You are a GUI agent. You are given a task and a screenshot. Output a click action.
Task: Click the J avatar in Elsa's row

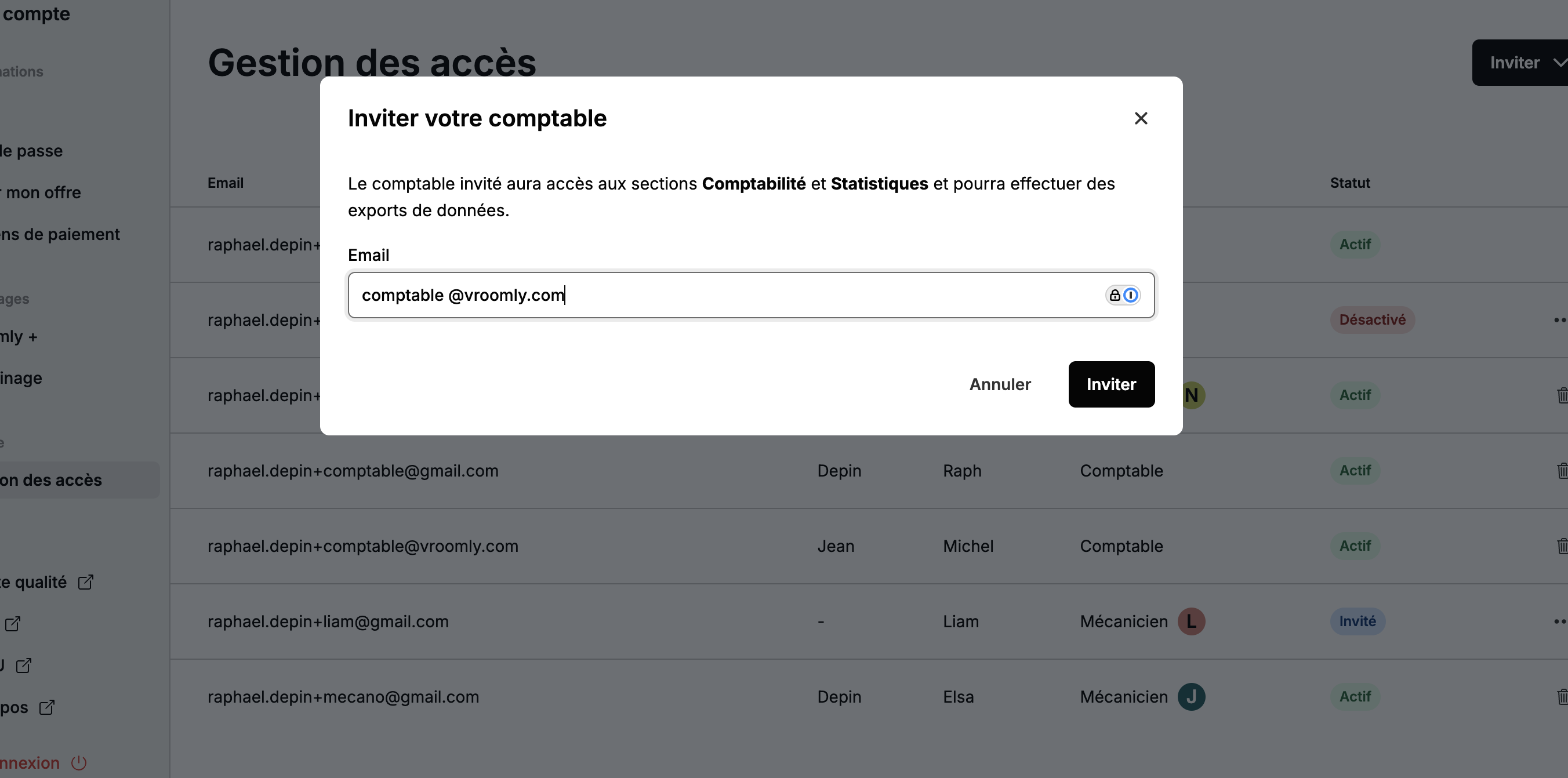(x=1191, y=696)
